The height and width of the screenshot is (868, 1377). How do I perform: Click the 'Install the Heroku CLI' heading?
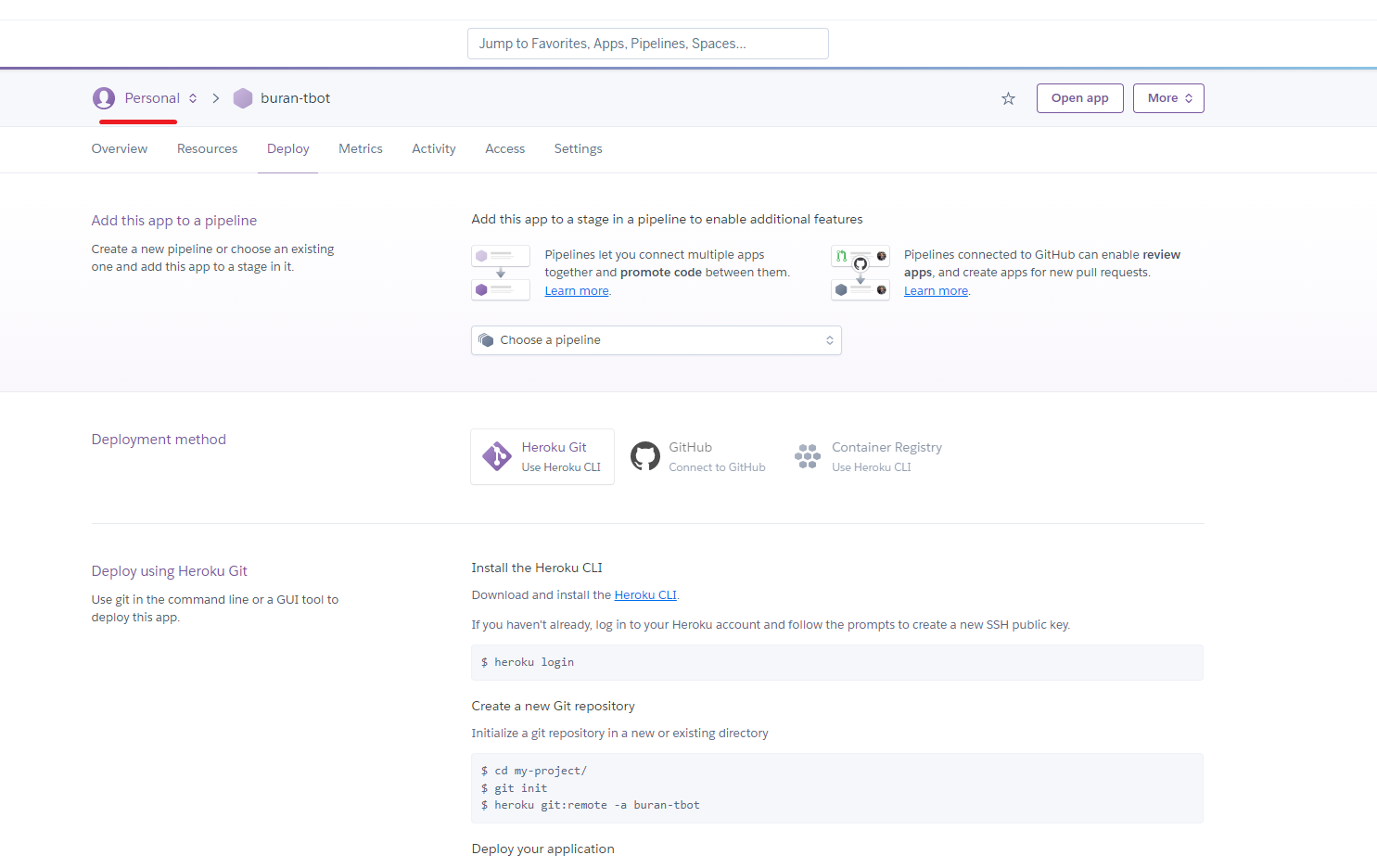coord(537,568)
